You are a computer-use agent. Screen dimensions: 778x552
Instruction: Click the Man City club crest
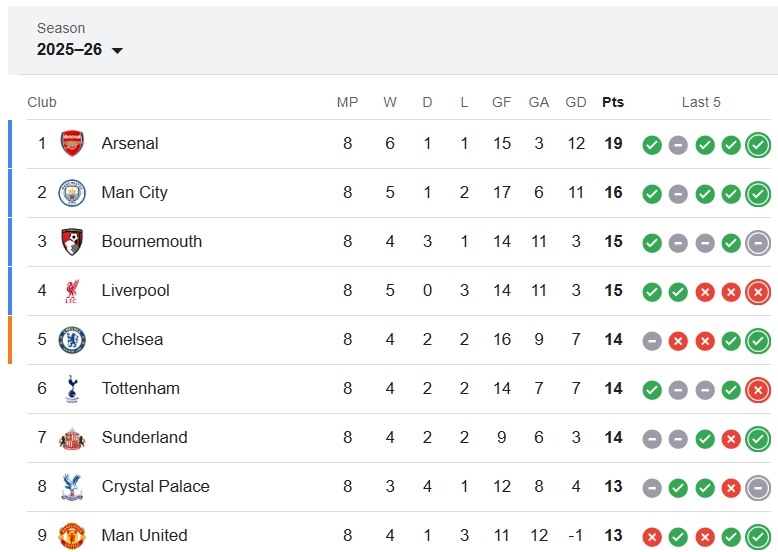(x=72, y=192)
